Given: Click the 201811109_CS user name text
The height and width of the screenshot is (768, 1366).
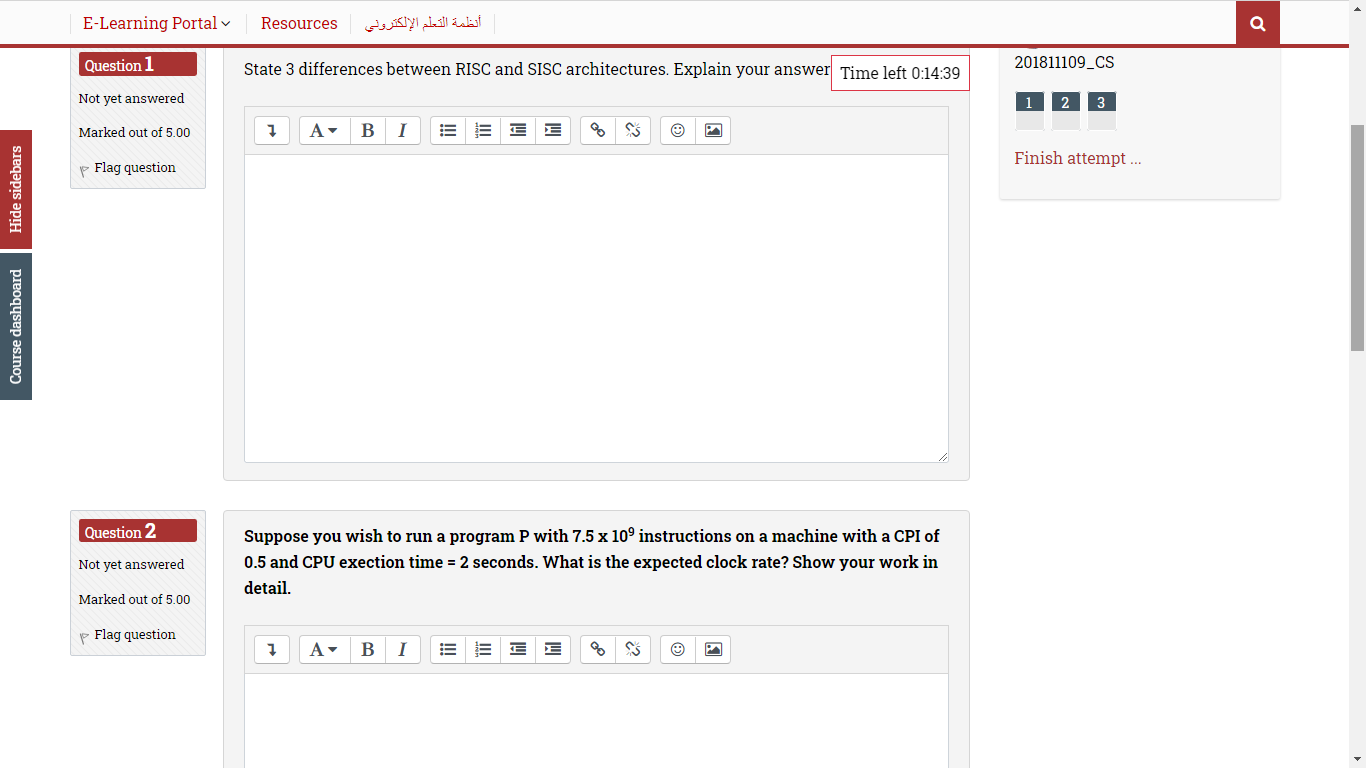Looking at the screenshot, I should click(x=1064, y=62).
